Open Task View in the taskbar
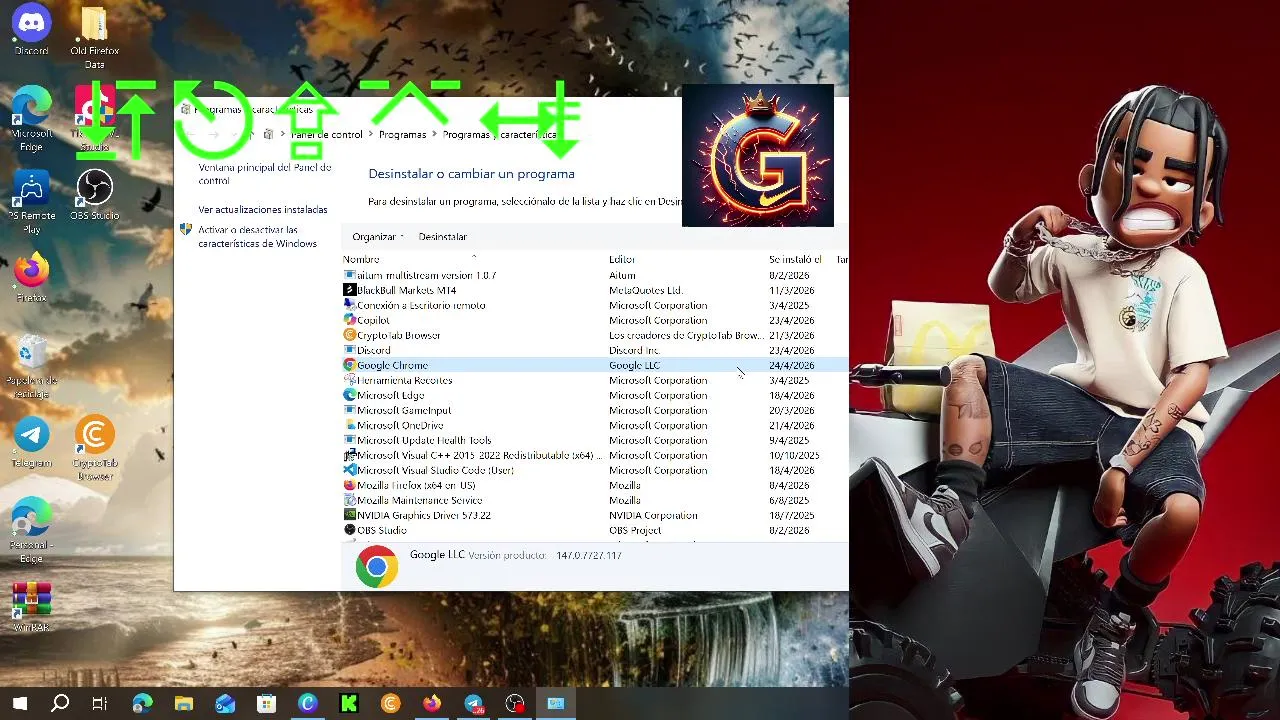 point(100,703)
